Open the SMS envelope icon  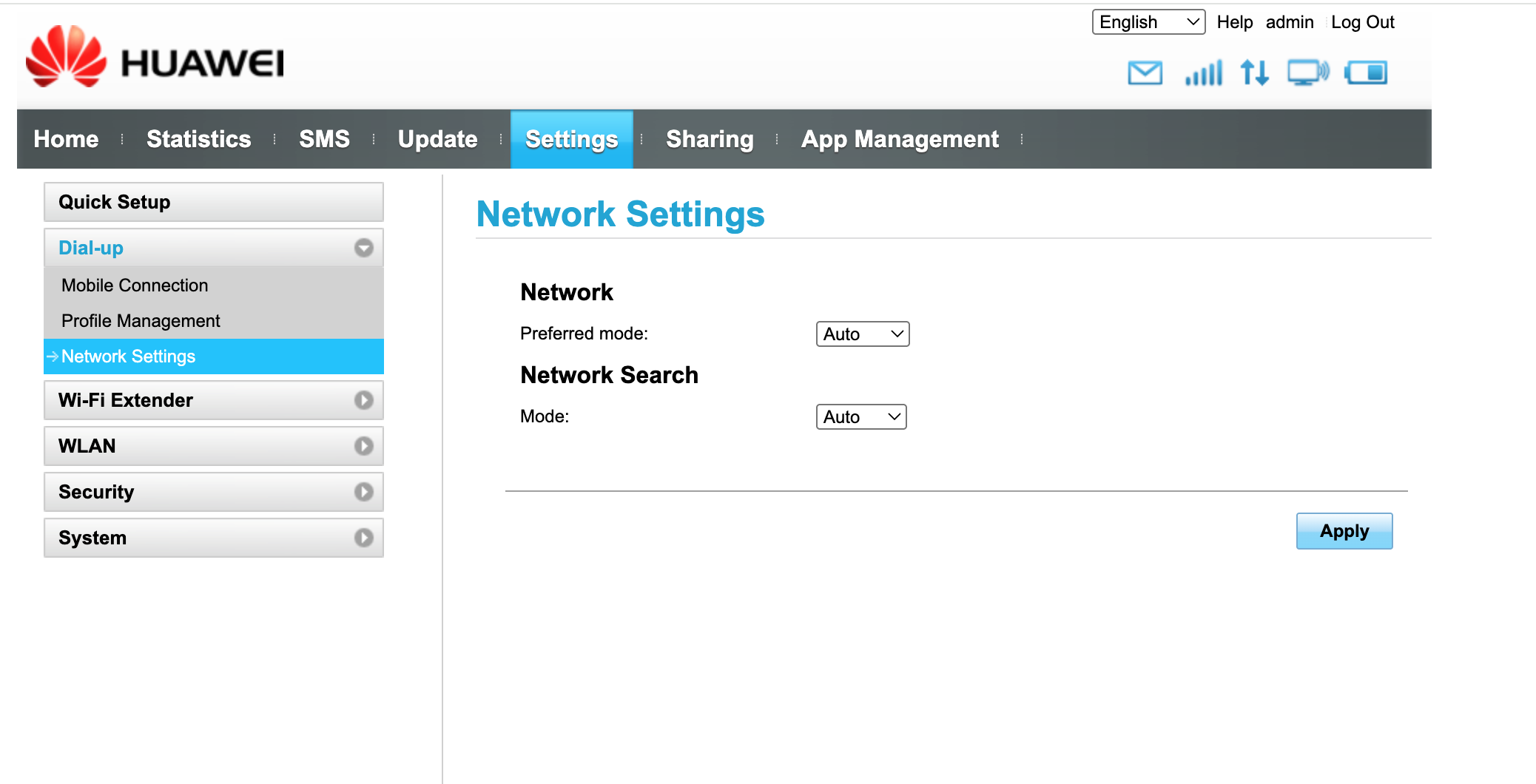tap(1145, 73)
